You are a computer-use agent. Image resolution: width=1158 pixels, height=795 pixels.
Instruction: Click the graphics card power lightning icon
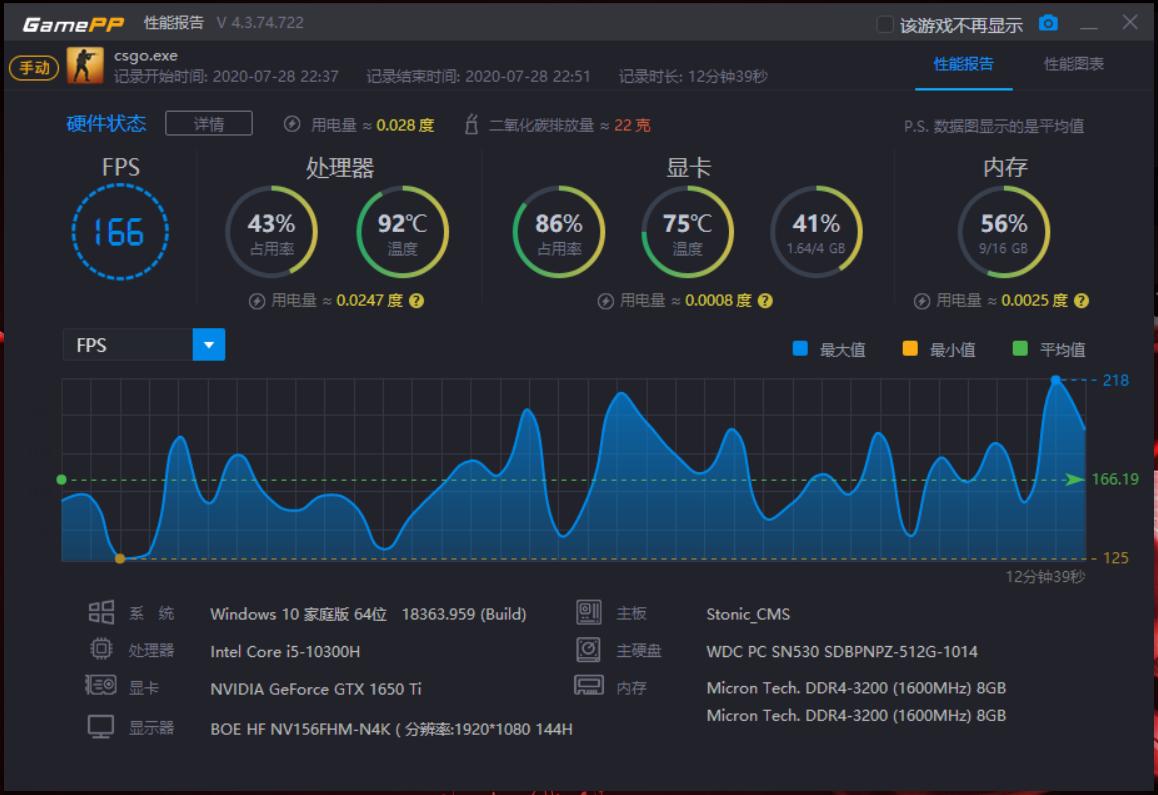[606, 301]
